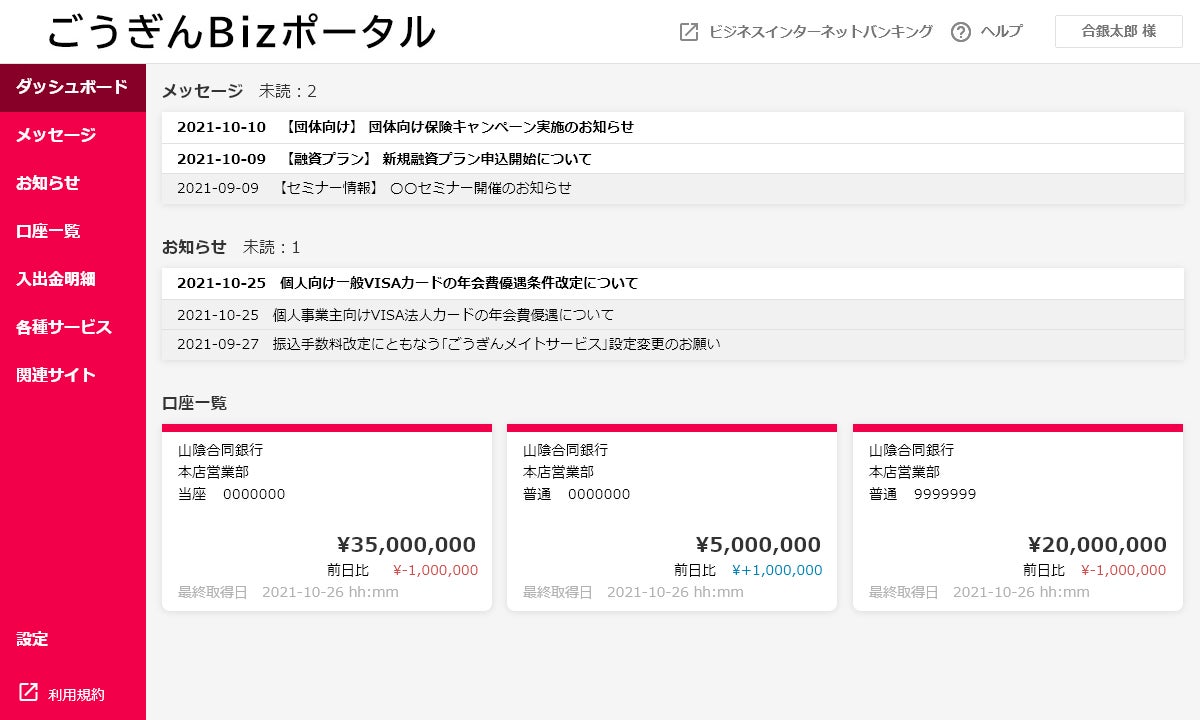Select the 当座 0000000 account card

[327, 518]
